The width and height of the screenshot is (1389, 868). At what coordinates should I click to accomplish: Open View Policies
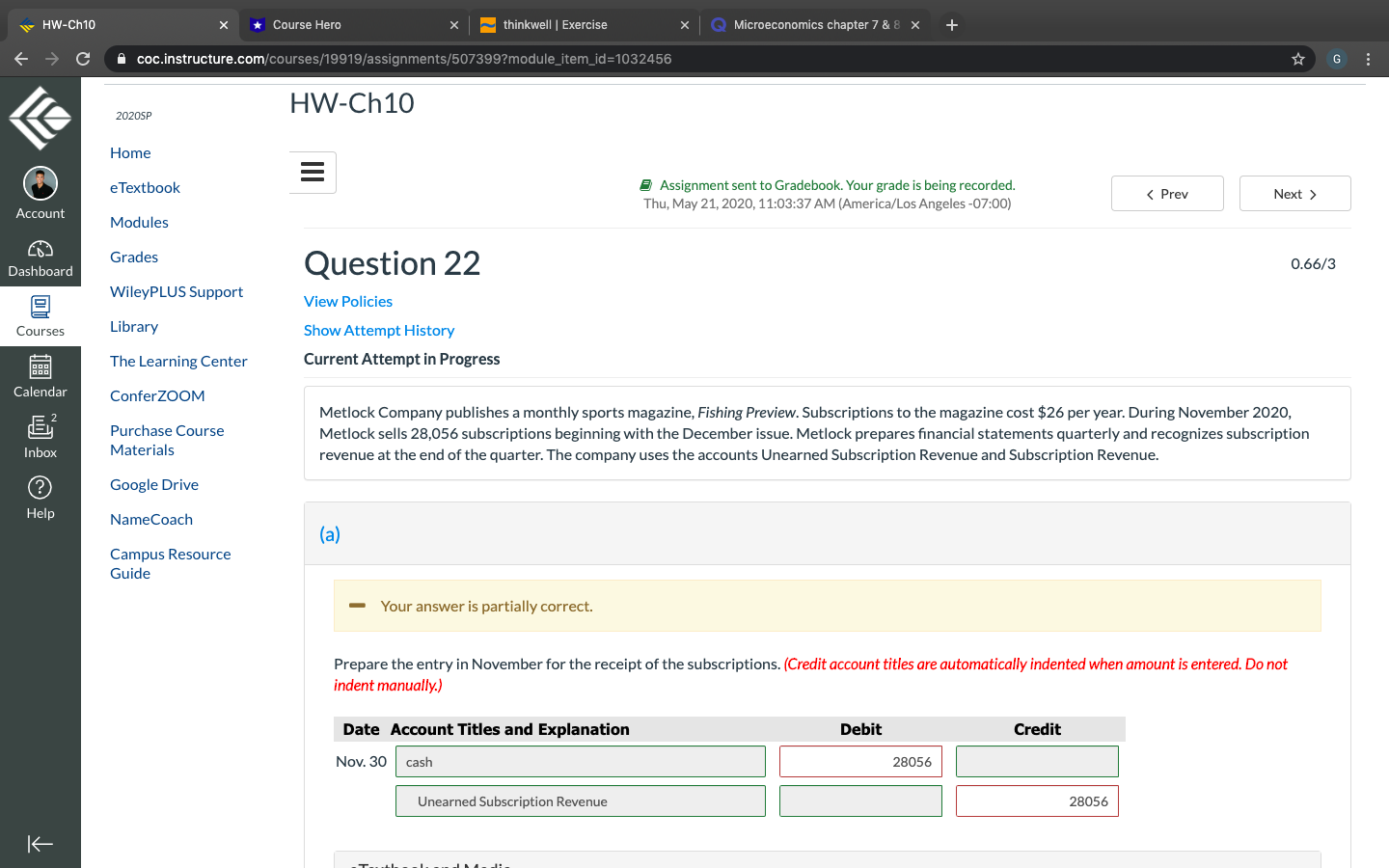coord(348,301)
